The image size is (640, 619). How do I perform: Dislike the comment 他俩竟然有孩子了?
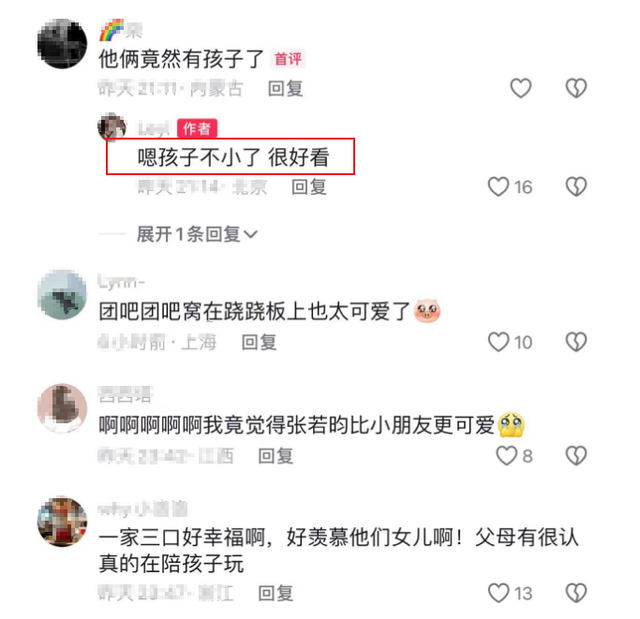point(576,88)
